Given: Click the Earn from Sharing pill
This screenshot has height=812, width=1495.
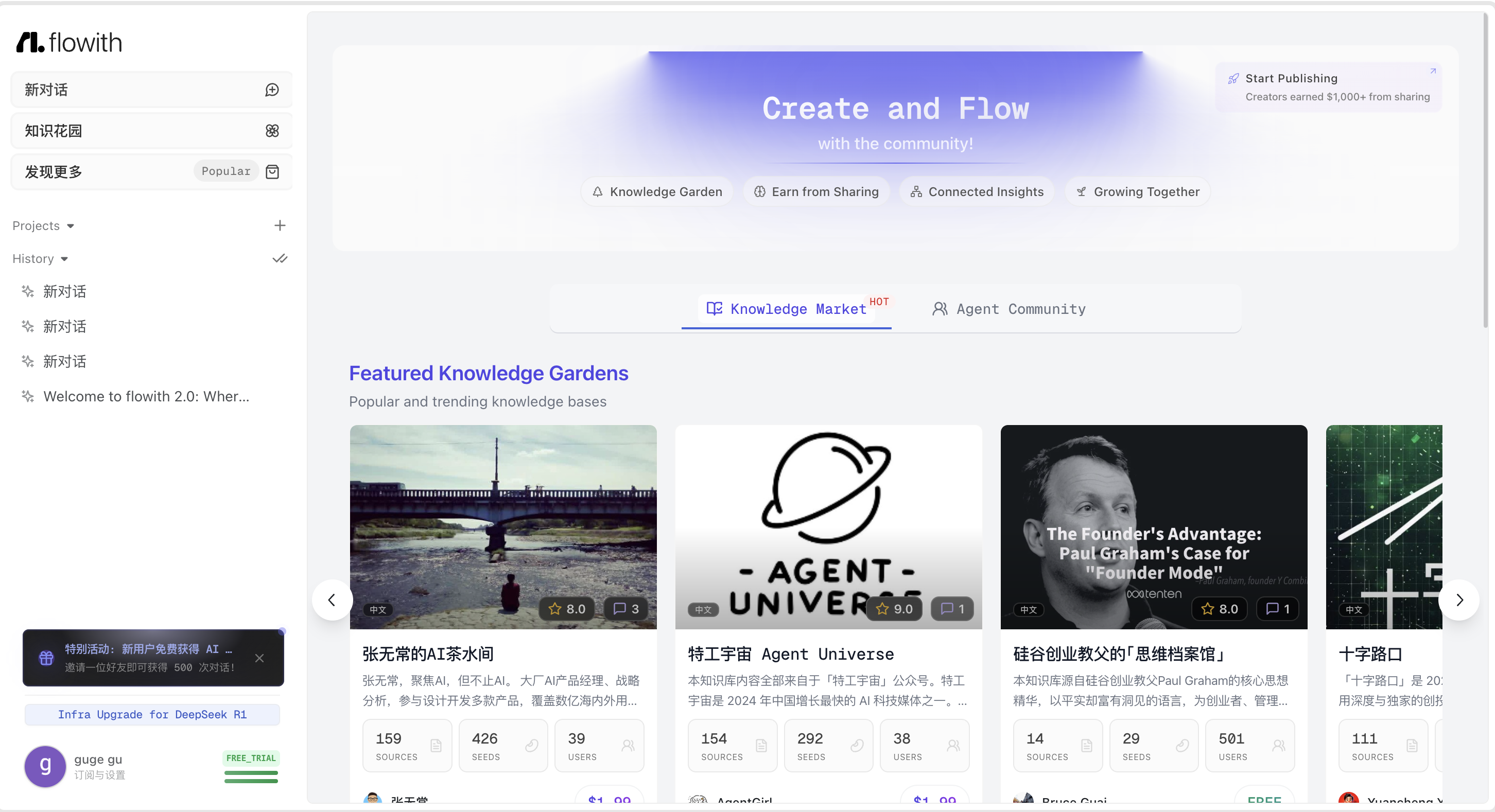Looking at the screenshot, I should (x=816, y=192).
